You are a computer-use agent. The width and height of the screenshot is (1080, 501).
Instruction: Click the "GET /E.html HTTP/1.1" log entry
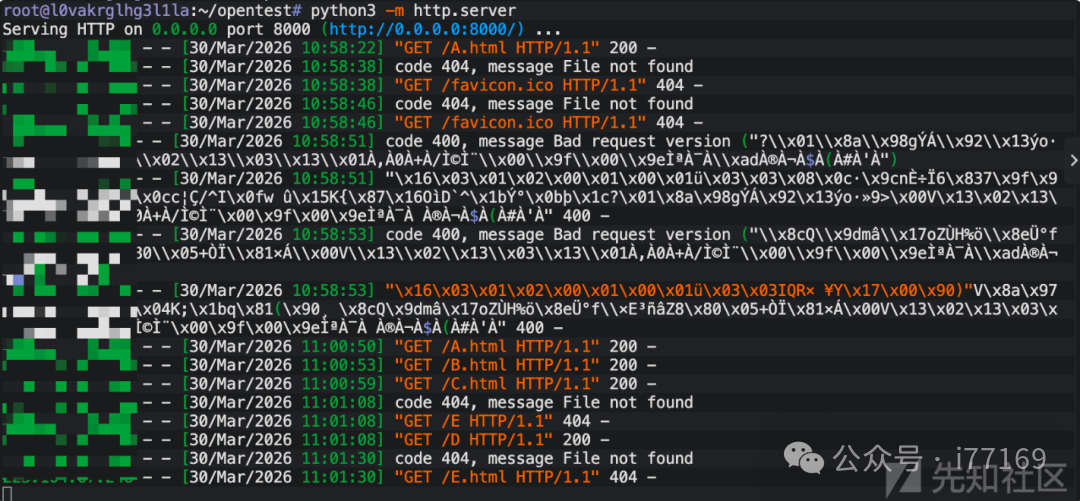tap(496, 478)
